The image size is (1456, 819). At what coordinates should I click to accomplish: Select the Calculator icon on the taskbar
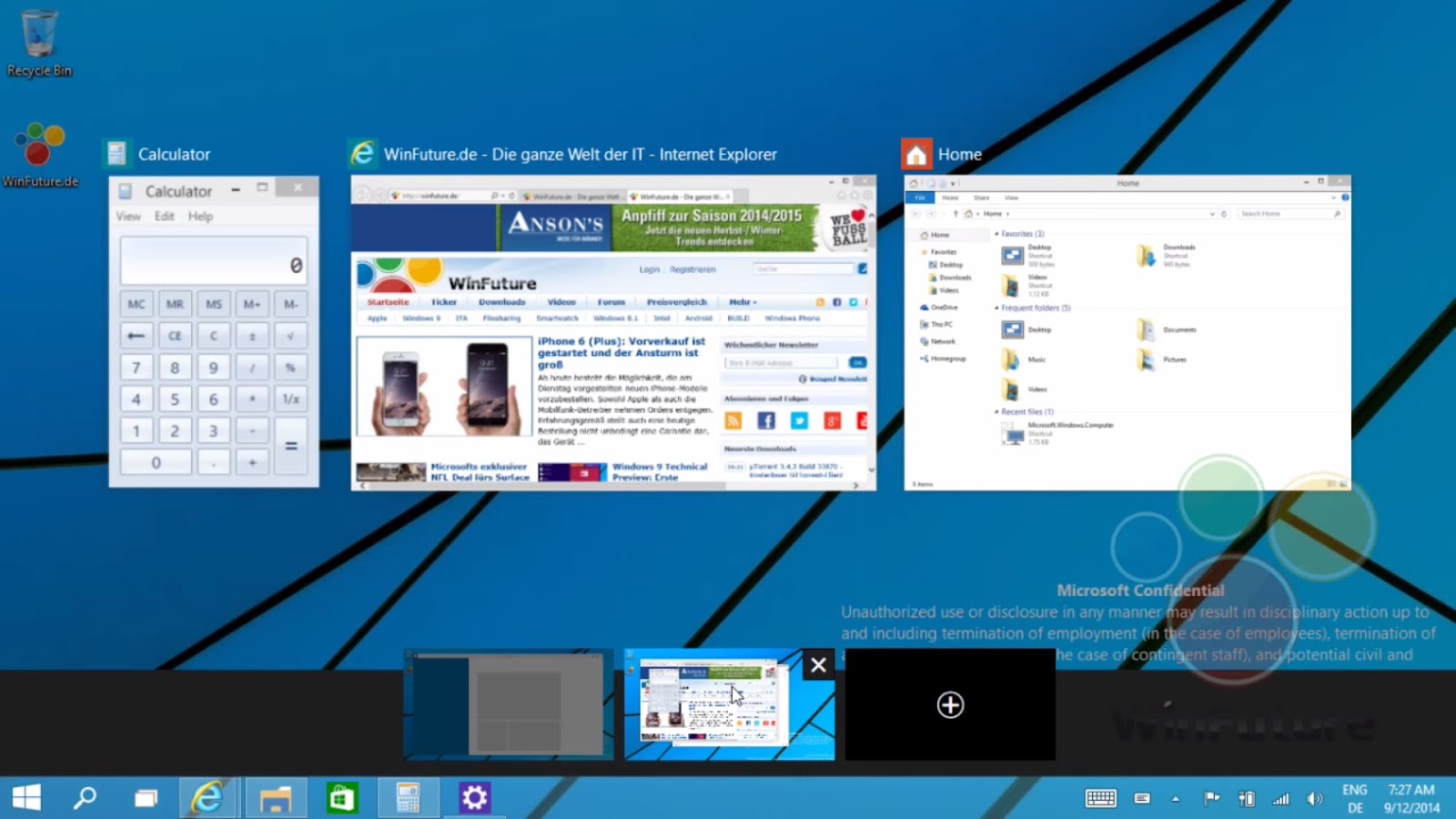[x=408, y=798]
